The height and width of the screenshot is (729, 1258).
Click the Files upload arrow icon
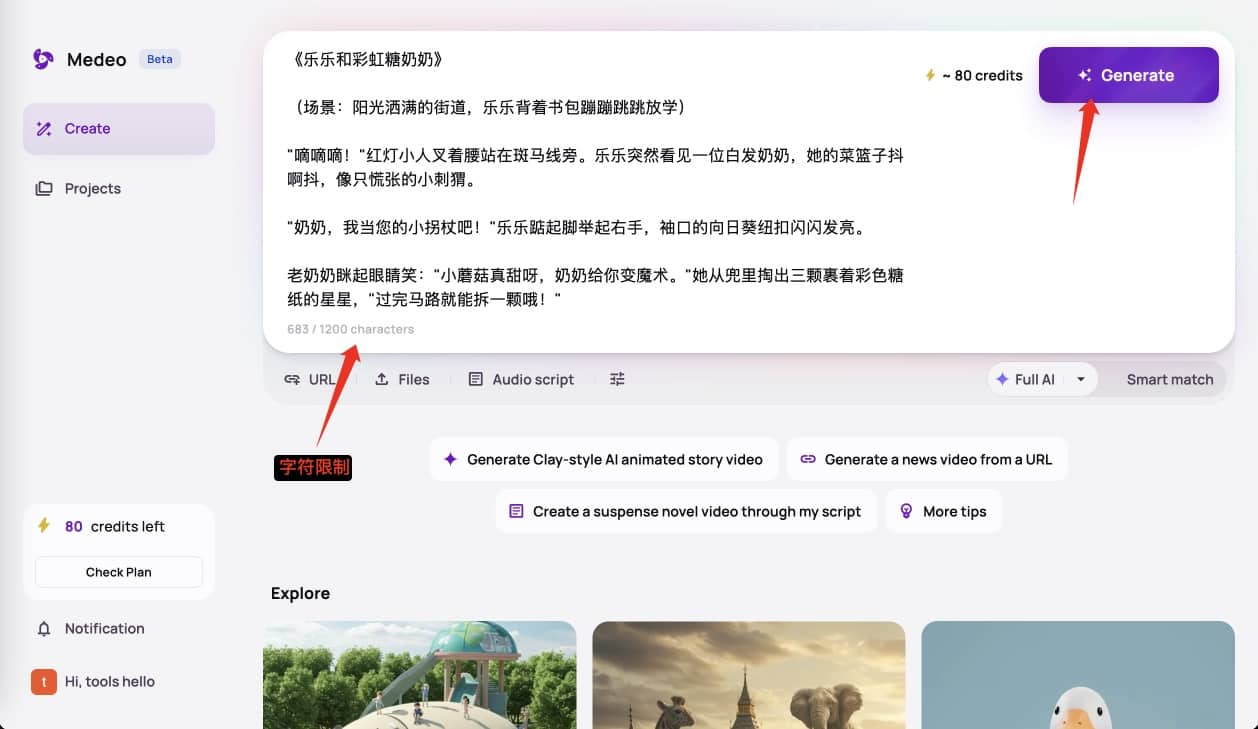pos(382,380)
